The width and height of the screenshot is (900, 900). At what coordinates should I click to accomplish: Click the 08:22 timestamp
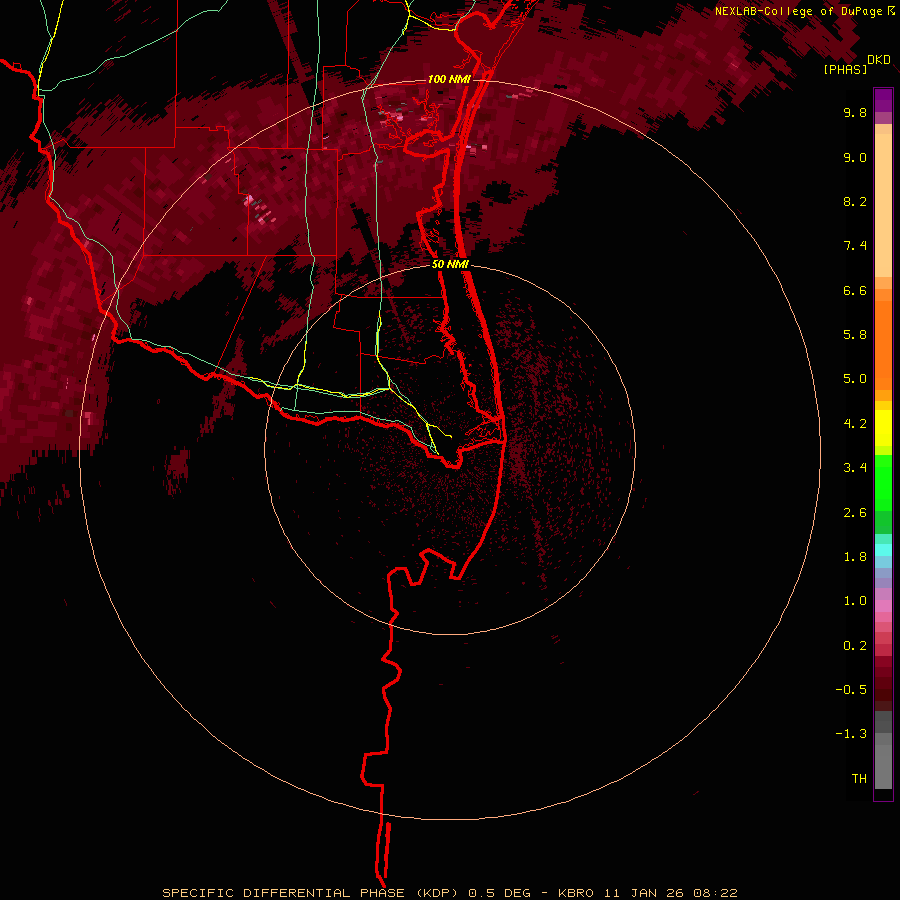pos(715,893)
